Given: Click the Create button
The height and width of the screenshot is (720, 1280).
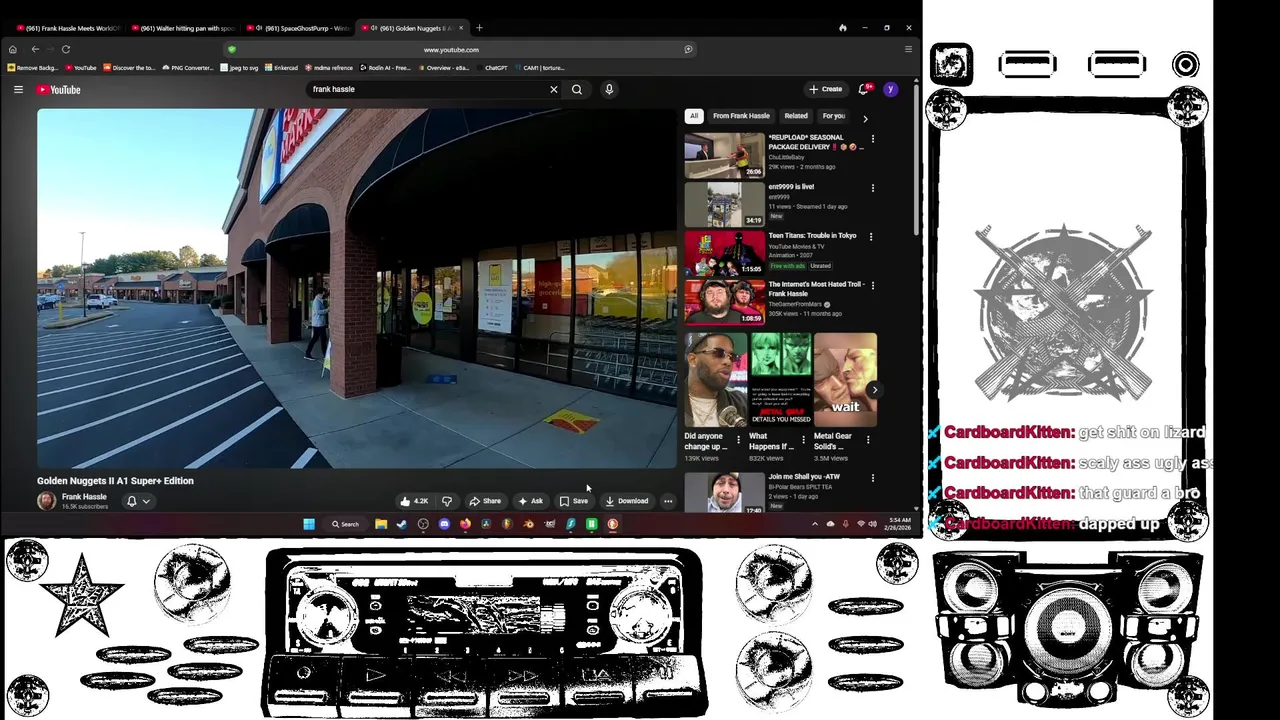Looking at the screenshot, I should coord(826,89).
